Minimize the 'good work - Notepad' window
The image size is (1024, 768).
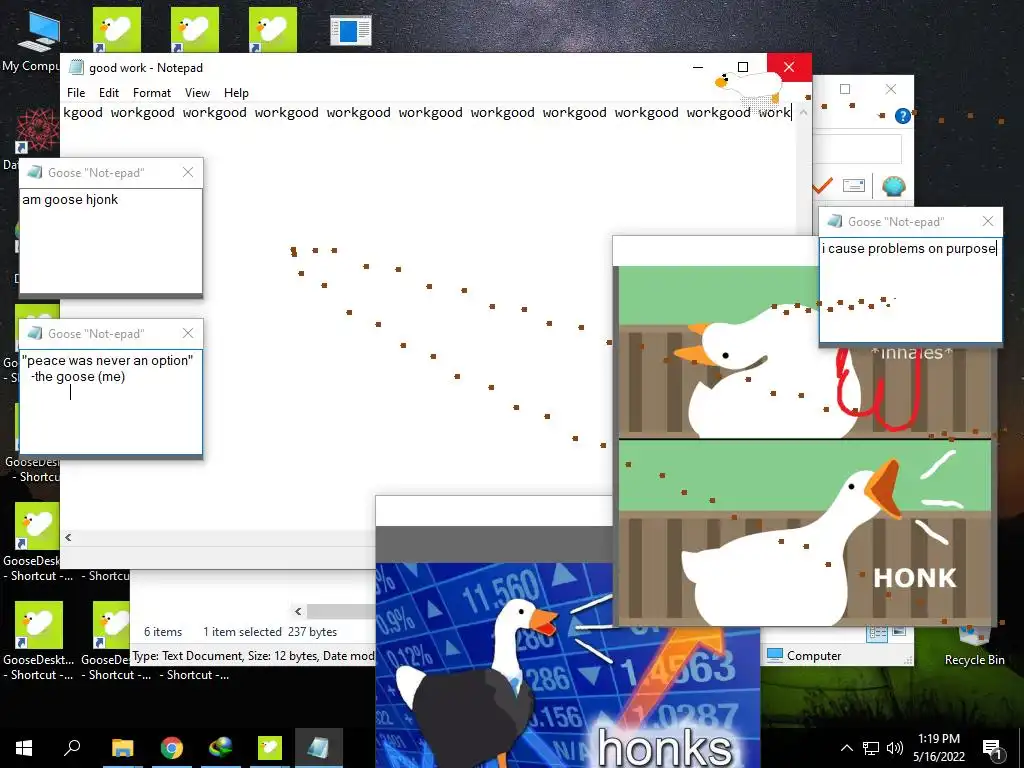click(697, 67)
